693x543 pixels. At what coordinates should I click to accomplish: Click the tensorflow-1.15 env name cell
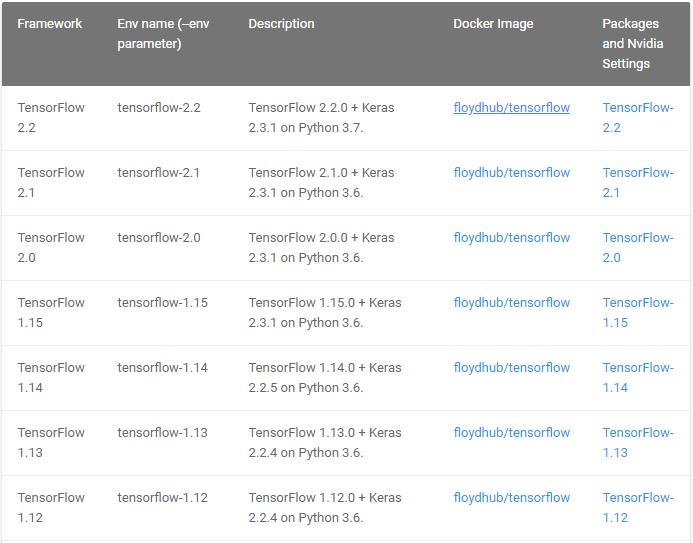(162, 303)
